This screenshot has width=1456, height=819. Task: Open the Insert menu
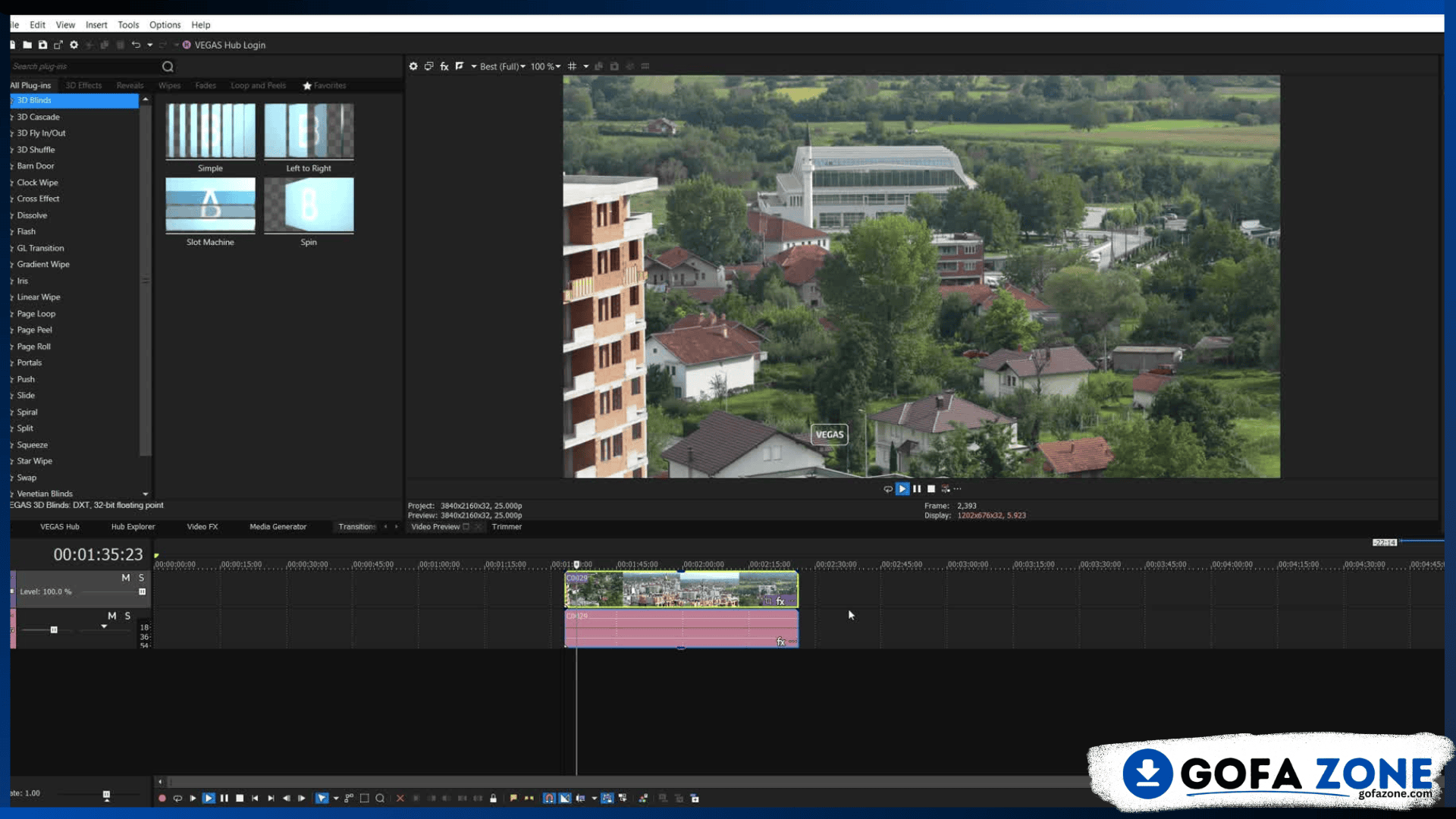pyautogui.click(x=96, y=25)
